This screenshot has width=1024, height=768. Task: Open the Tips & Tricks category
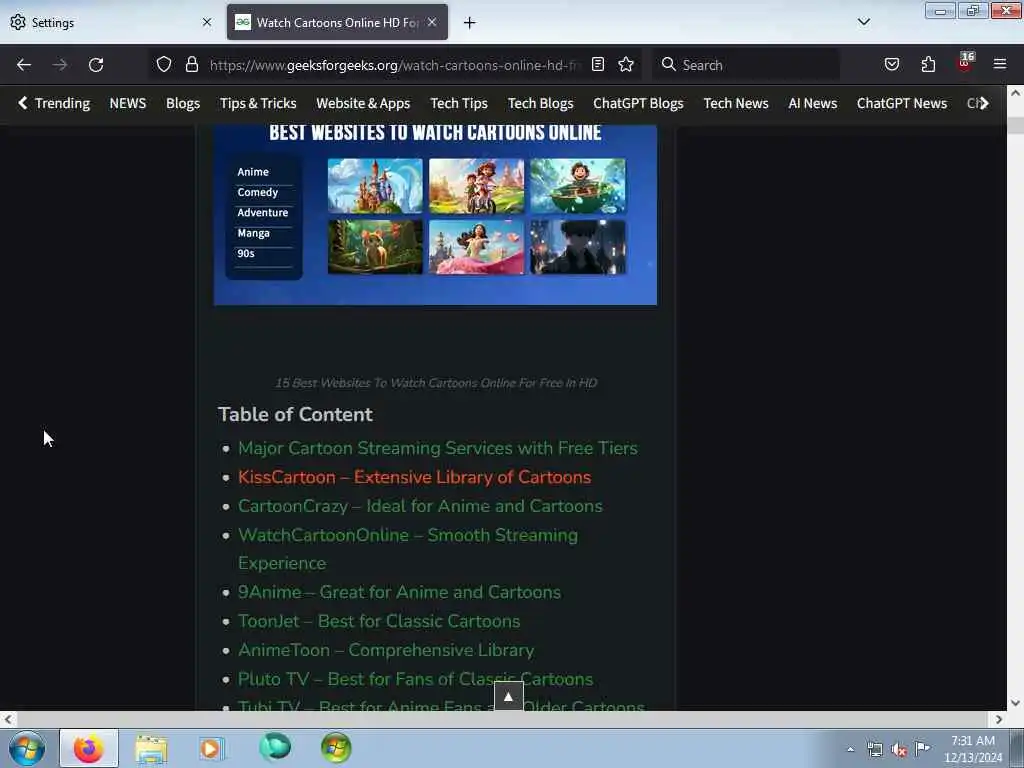(258, 103)
